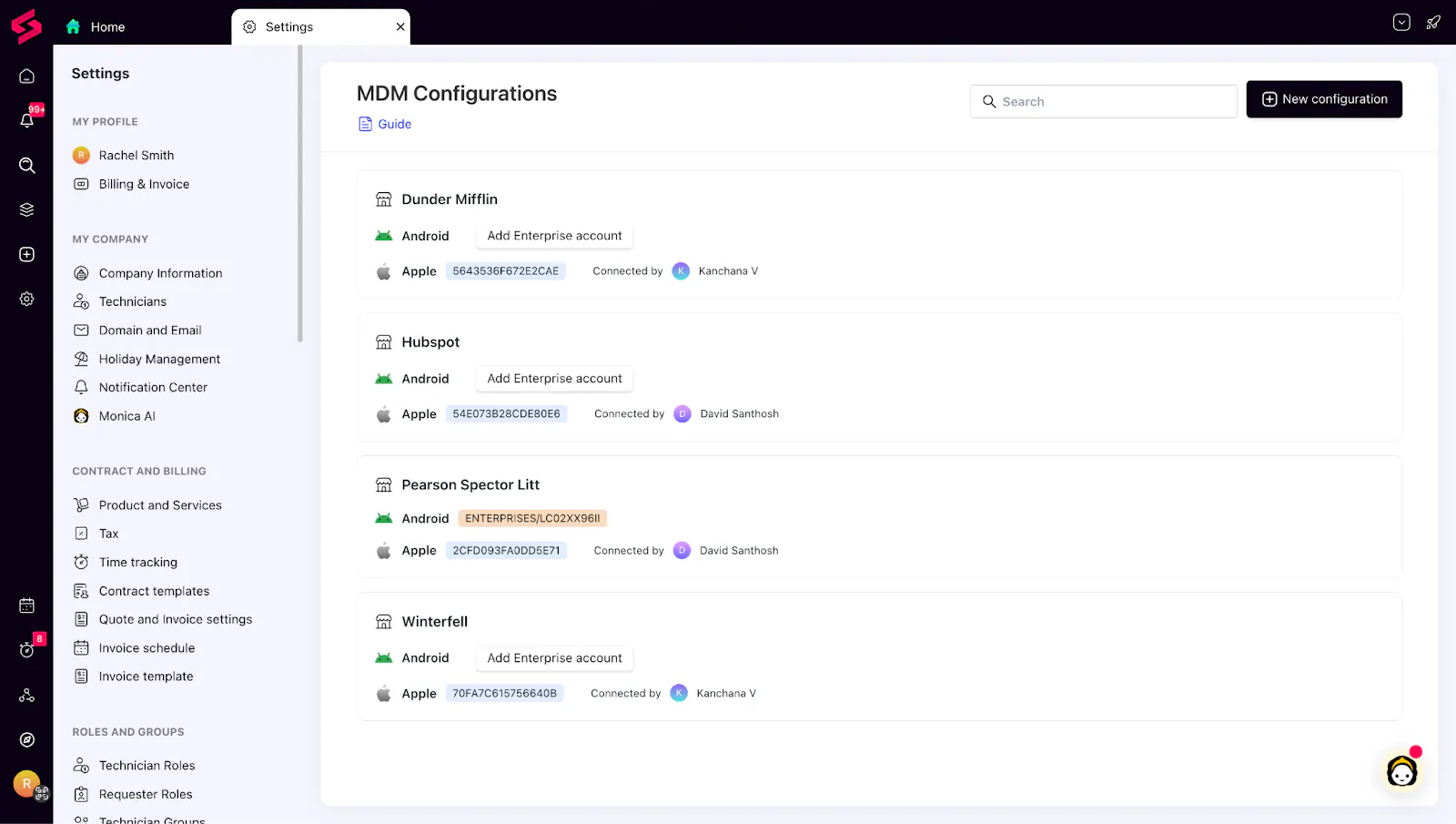1456x824 pixels.
Task: Add Enterprise account for Dunder Mifflin
Action: 554,236
